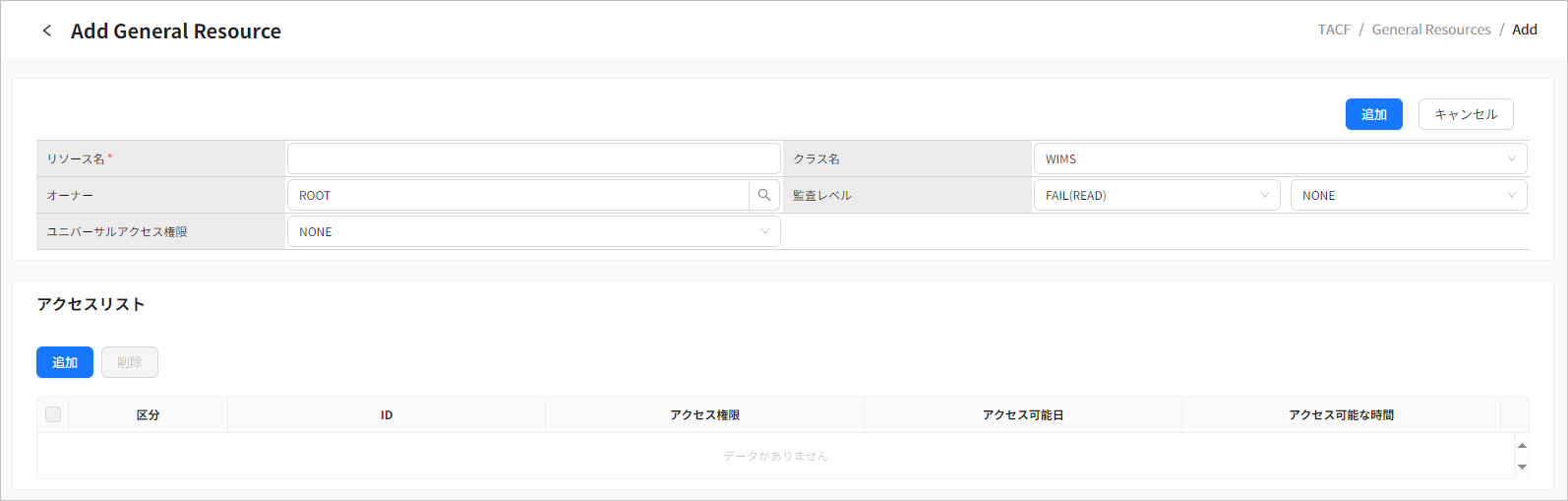This screenshot has height=501, width=1568.
Task: Click the アクセス権限 column header
Action: 704,415
